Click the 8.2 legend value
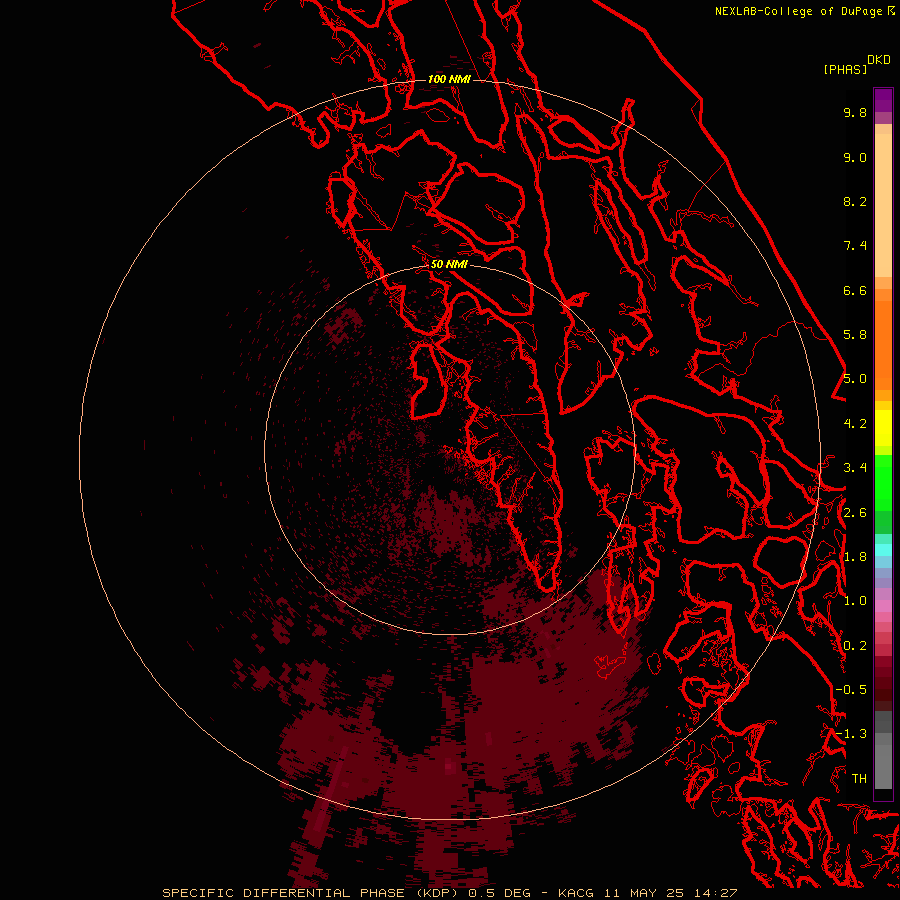 [855, 201]
